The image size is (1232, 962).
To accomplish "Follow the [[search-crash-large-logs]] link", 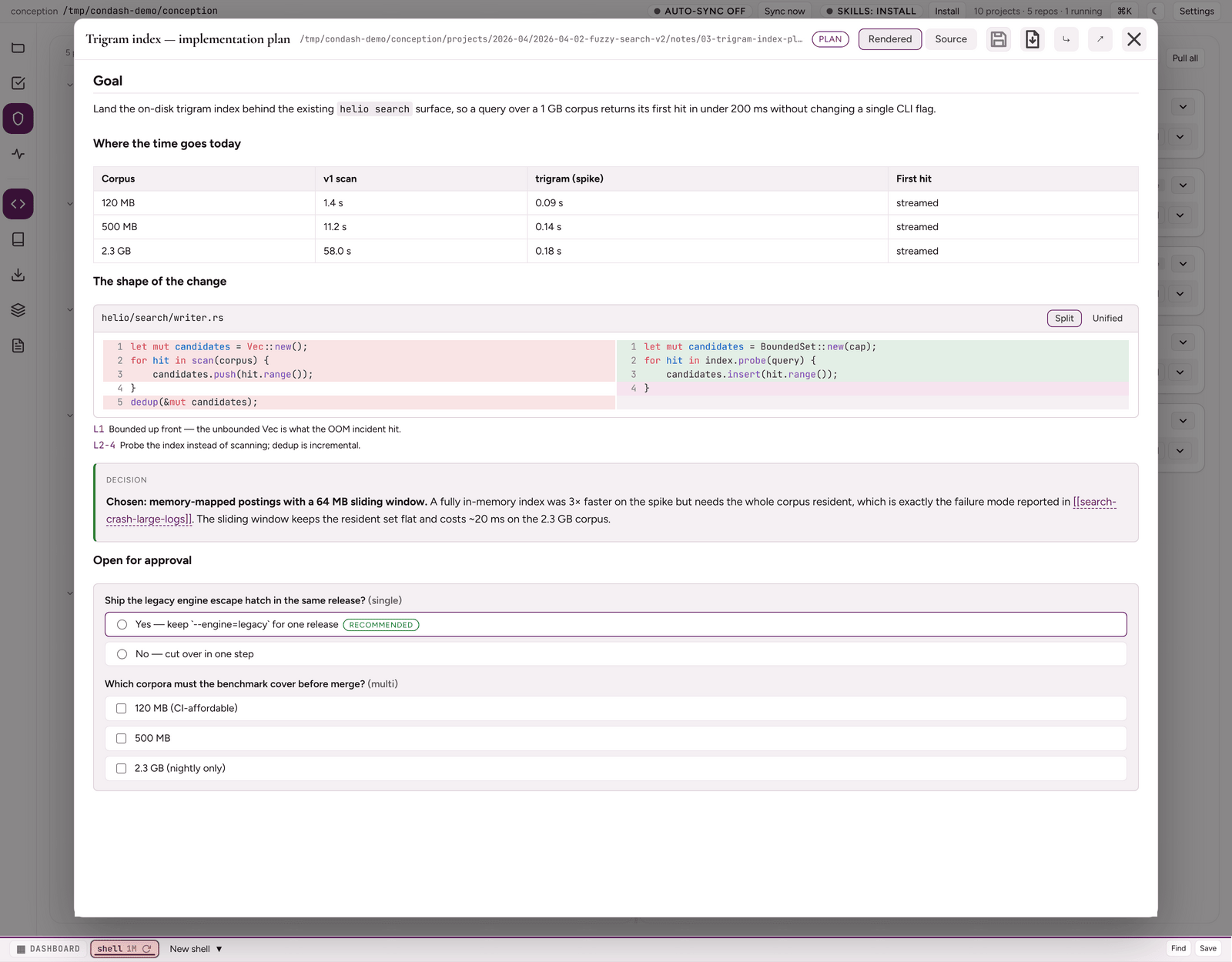I will coord(1094,502).
